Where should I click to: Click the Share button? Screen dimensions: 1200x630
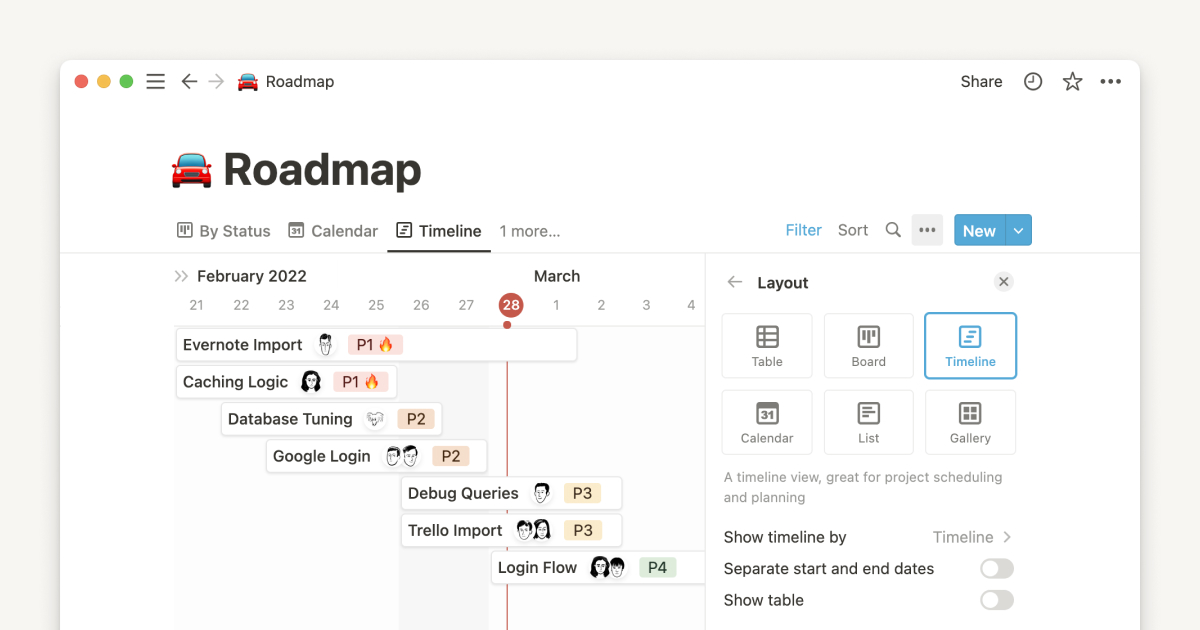(x=981, y=82)
